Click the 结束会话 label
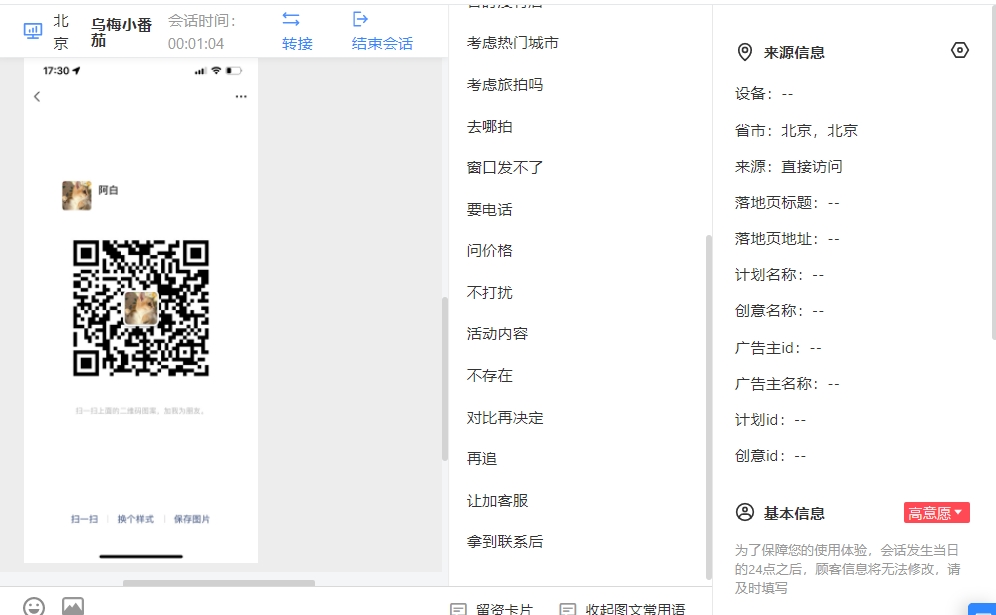Screen dimensions: 996x615 (382, 44)
